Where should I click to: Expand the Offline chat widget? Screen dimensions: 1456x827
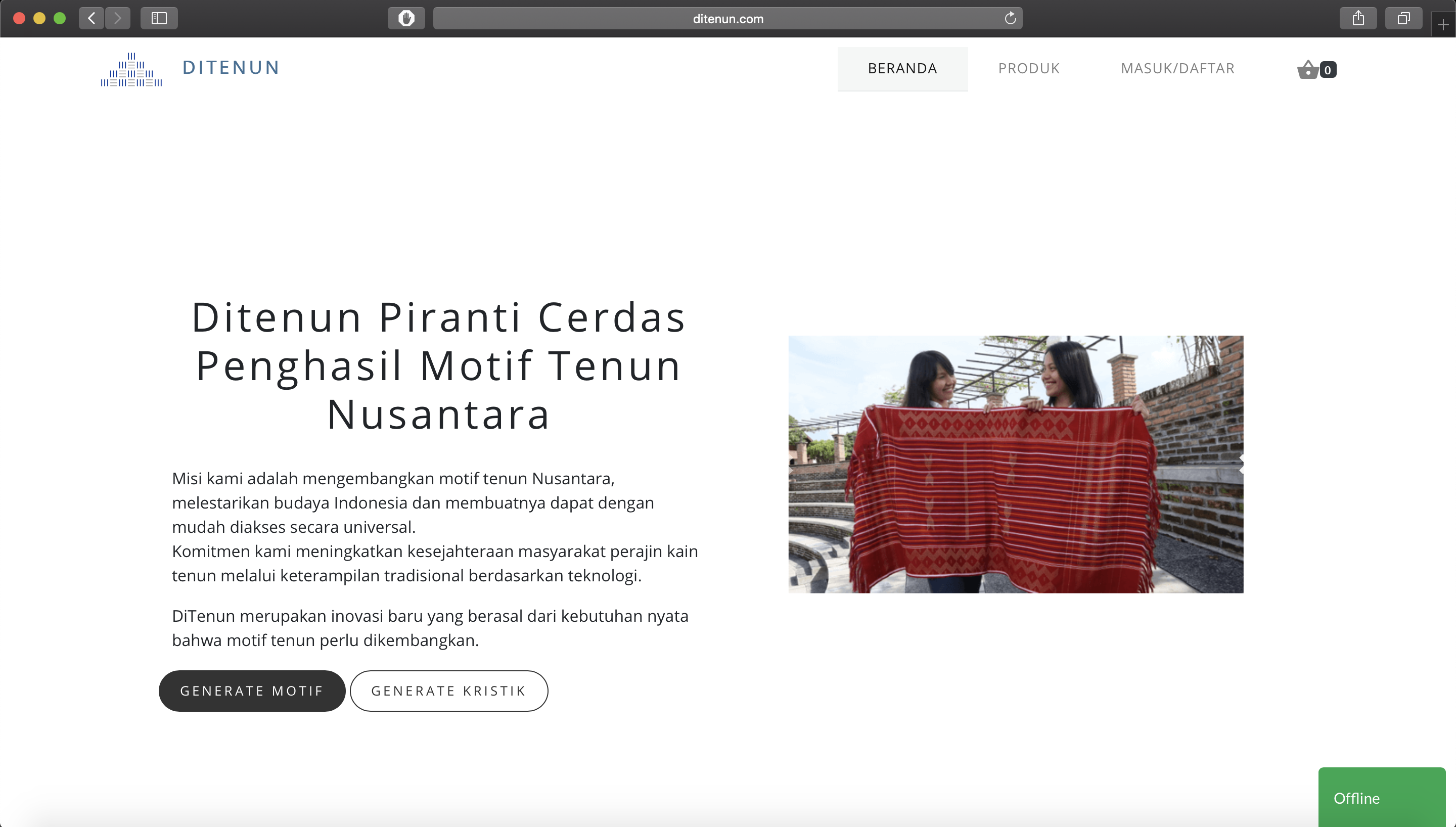click(1381, 798)
